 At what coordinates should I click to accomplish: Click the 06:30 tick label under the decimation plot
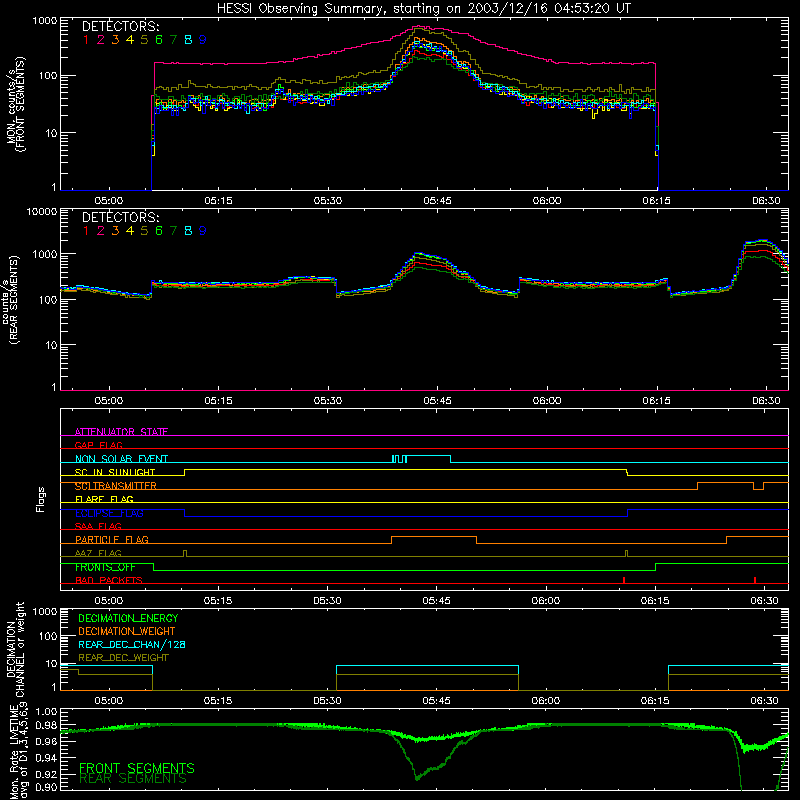point(765,701)
